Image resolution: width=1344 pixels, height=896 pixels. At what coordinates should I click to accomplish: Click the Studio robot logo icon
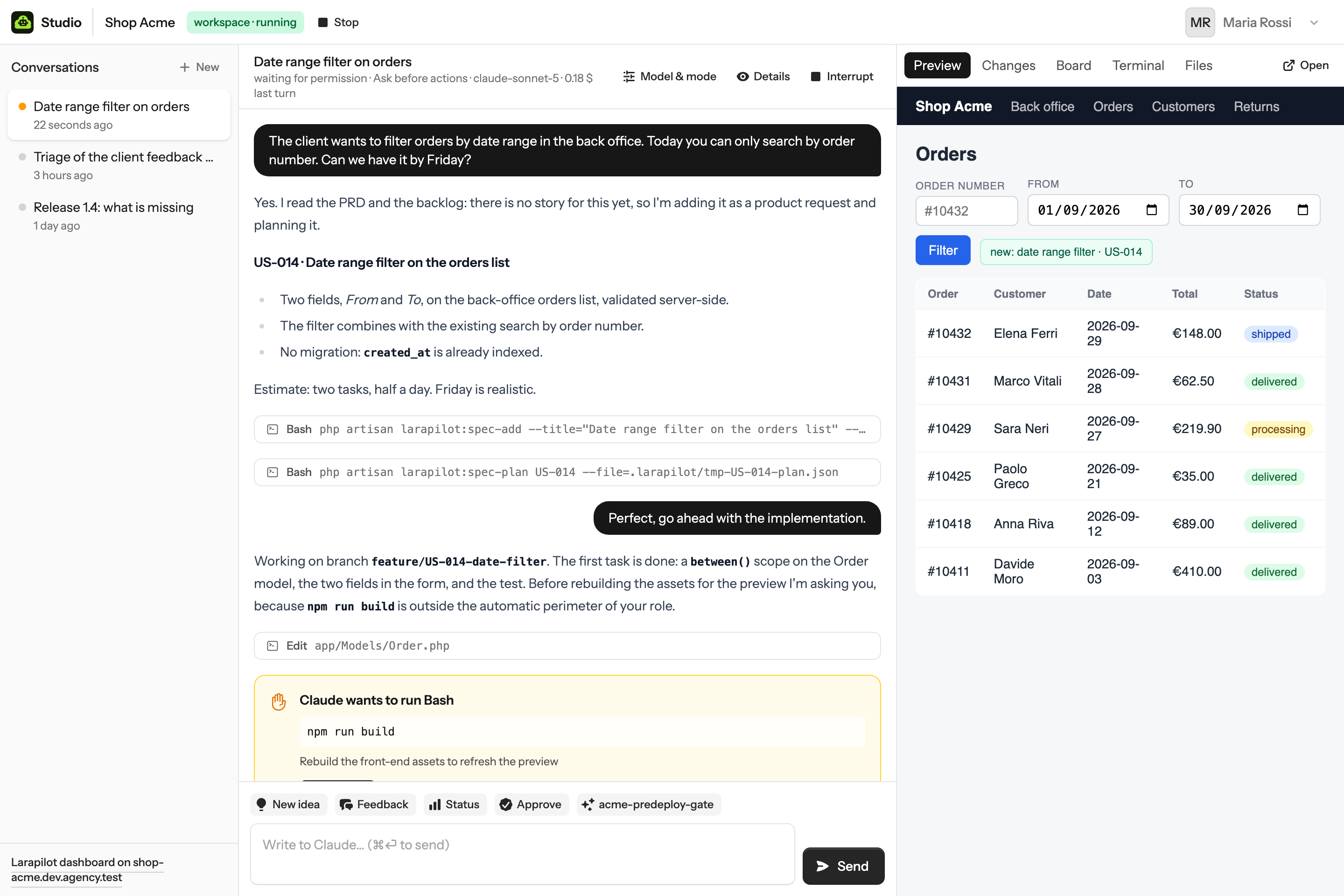(22, 22)
